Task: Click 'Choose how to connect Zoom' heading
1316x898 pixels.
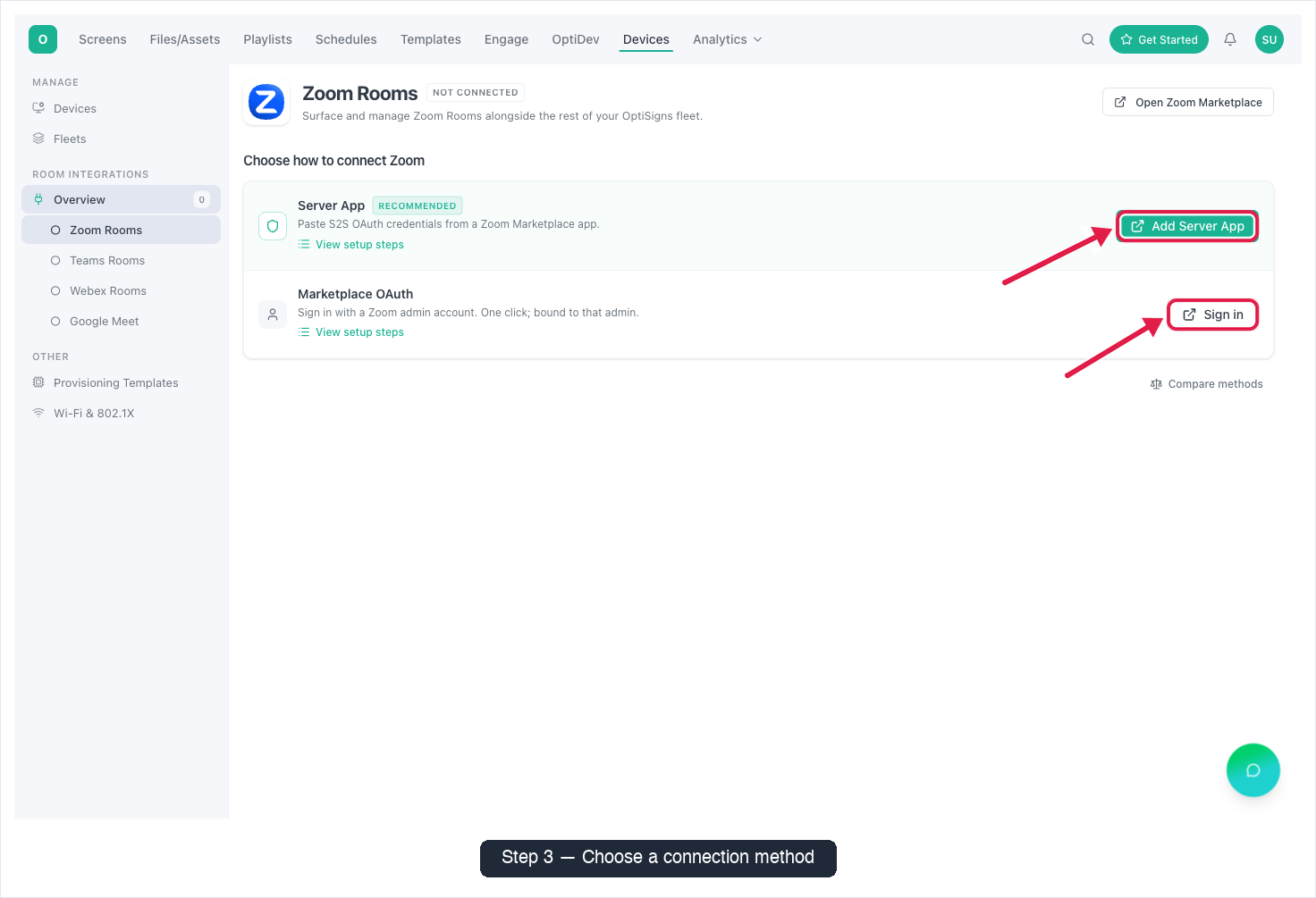Action: 333,161
